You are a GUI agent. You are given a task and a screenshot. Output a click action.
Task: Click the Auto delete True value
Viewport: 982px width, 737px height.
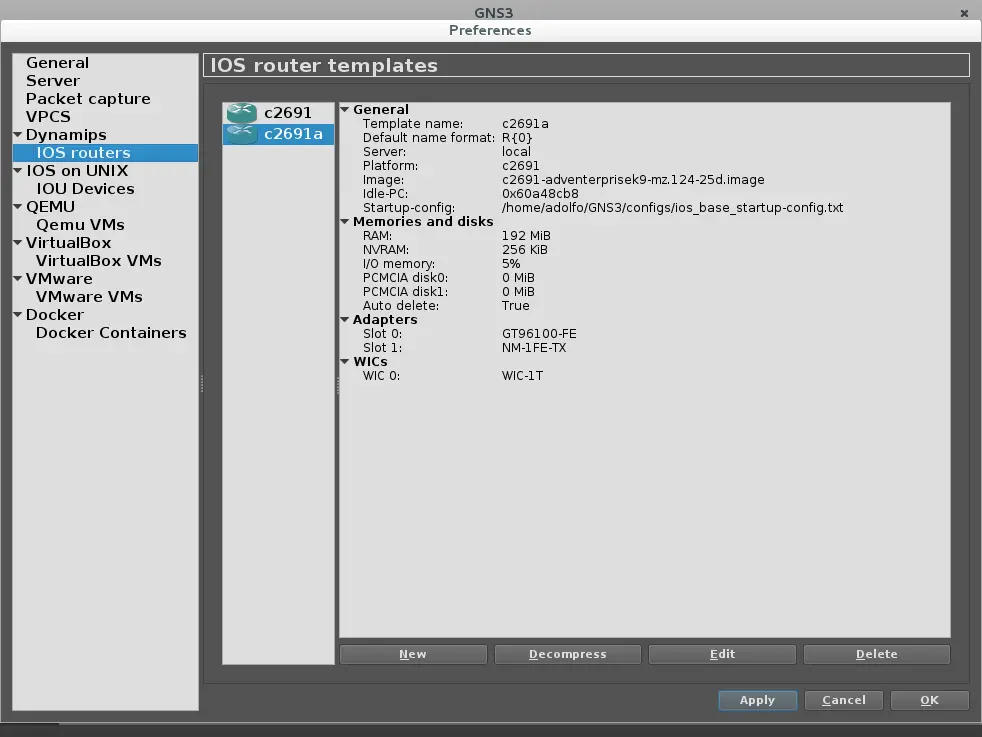[515, 306]
